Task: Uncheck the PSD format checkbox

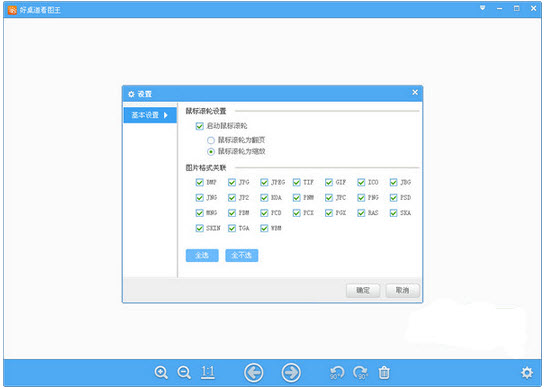Action: pyautogui.click(x=393, y=197)
